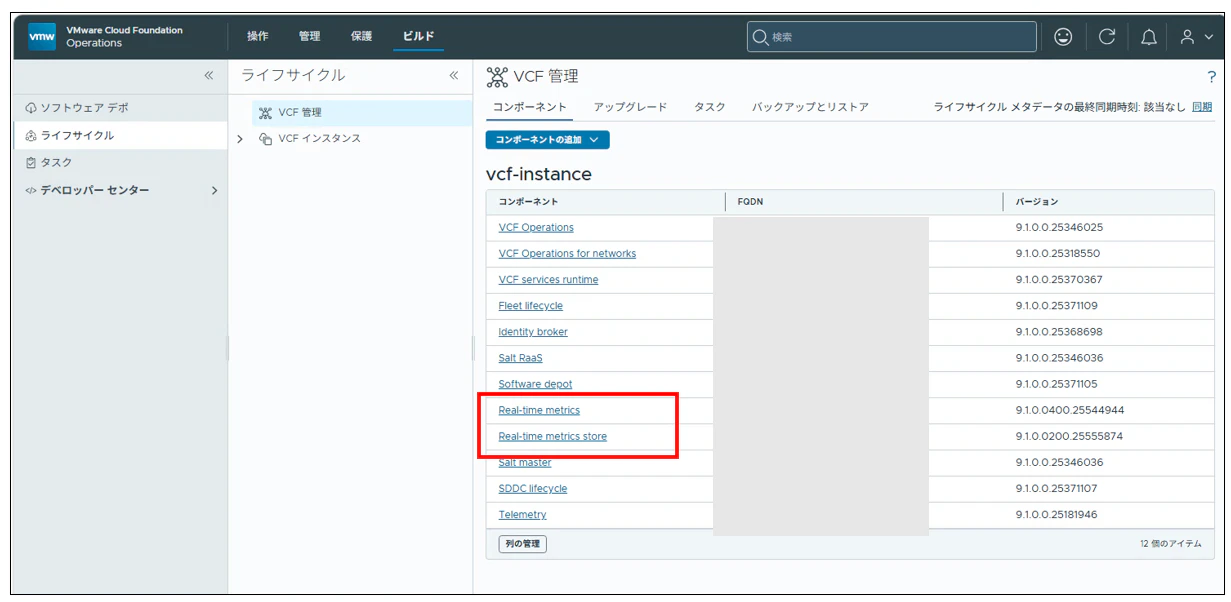Click the 同期 sync link
This screenshot has height=602, width=1231.
coord(1202,107)
